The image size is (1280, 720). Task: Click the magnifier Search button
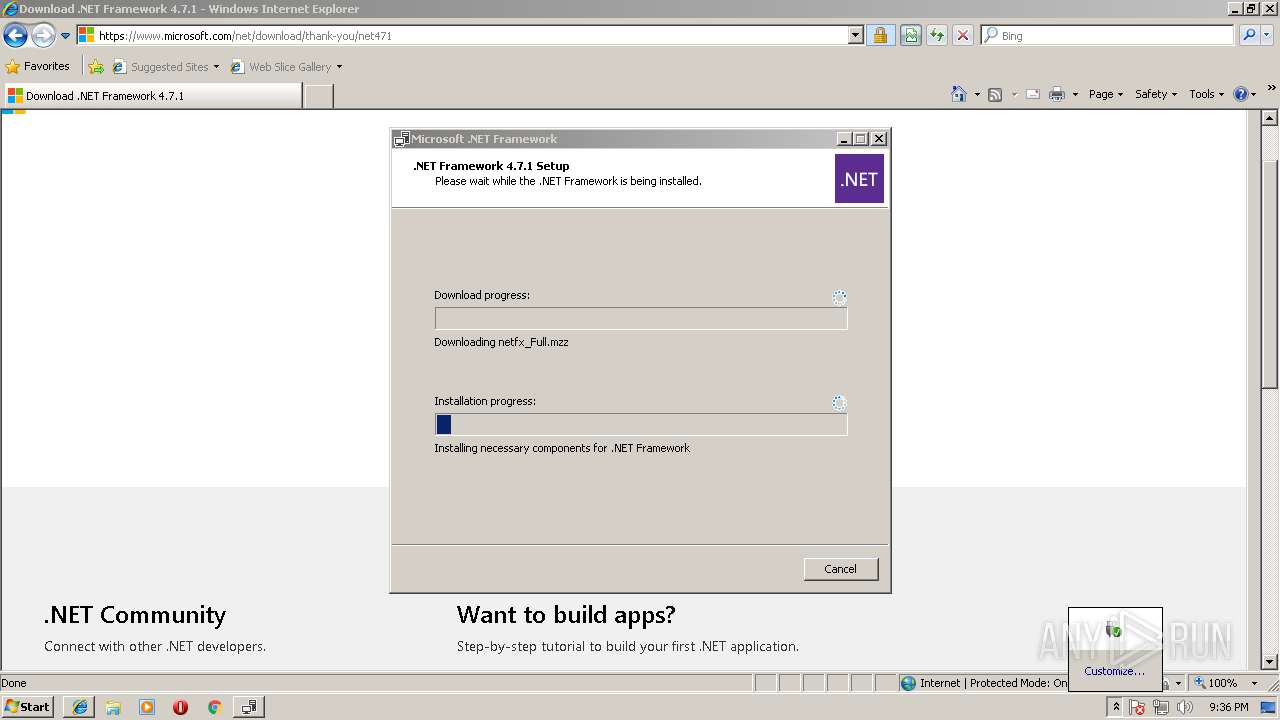point(1248,36)
